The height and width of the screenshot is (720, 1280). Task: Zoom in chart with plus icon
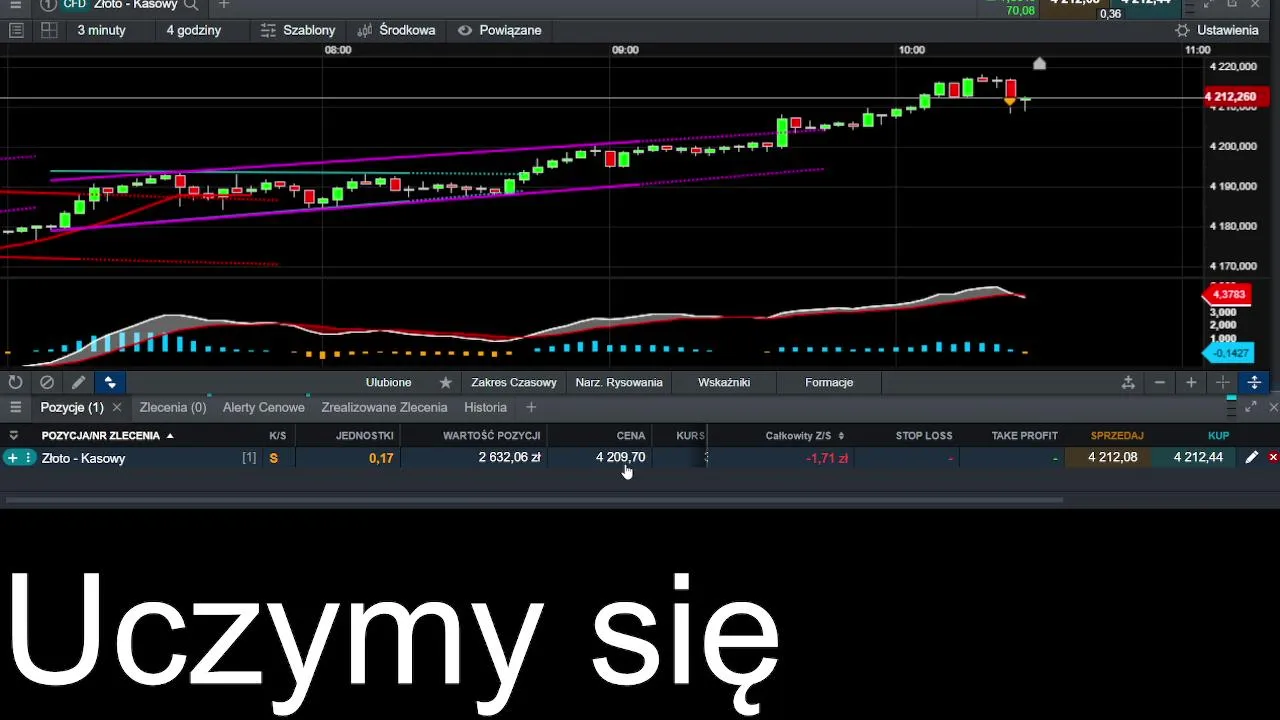pyautogui.click(x=1191, y=382)
